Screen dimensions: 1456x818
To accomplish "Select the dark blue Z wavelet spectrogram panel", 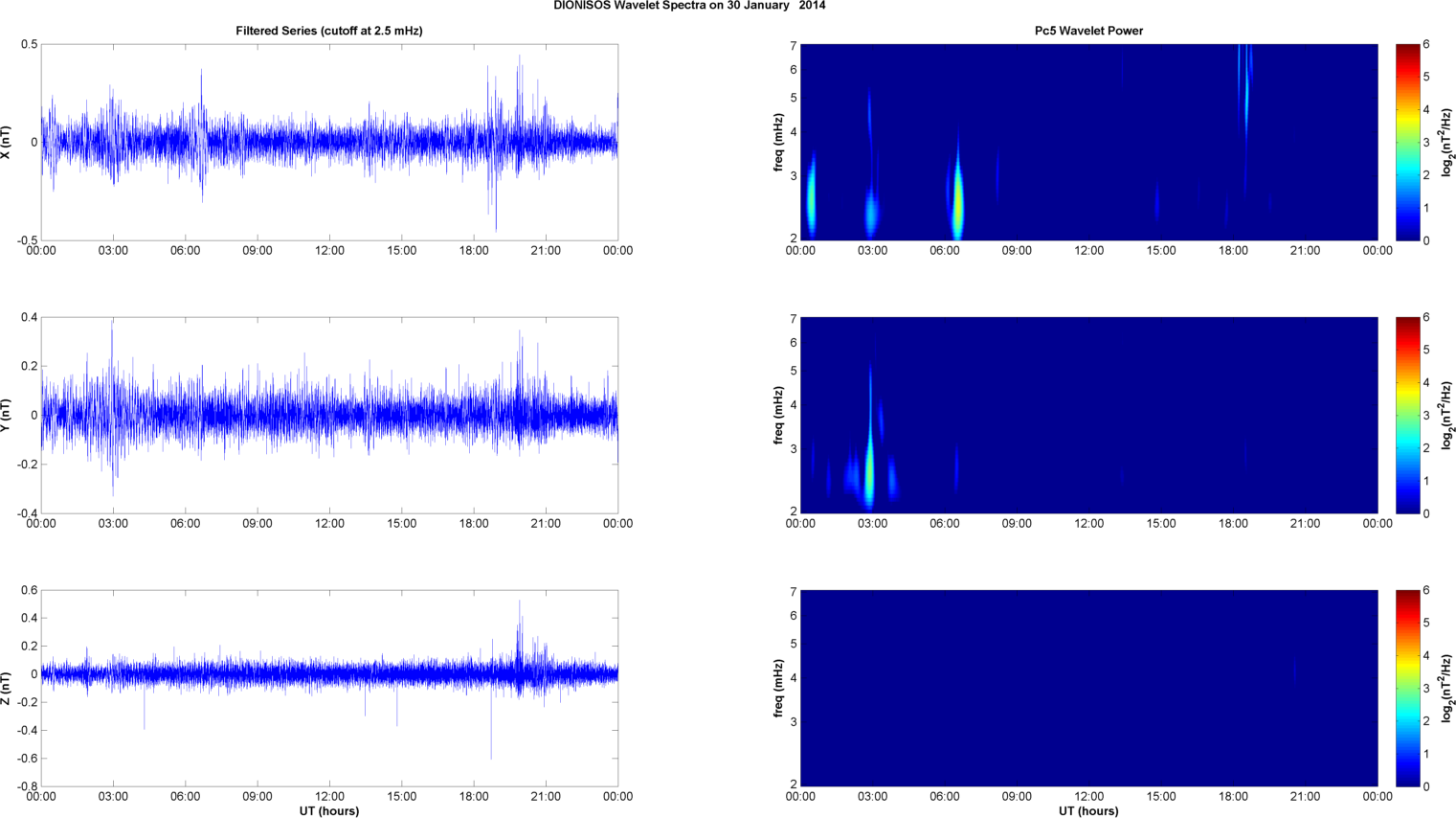I will pos(1088,688).
